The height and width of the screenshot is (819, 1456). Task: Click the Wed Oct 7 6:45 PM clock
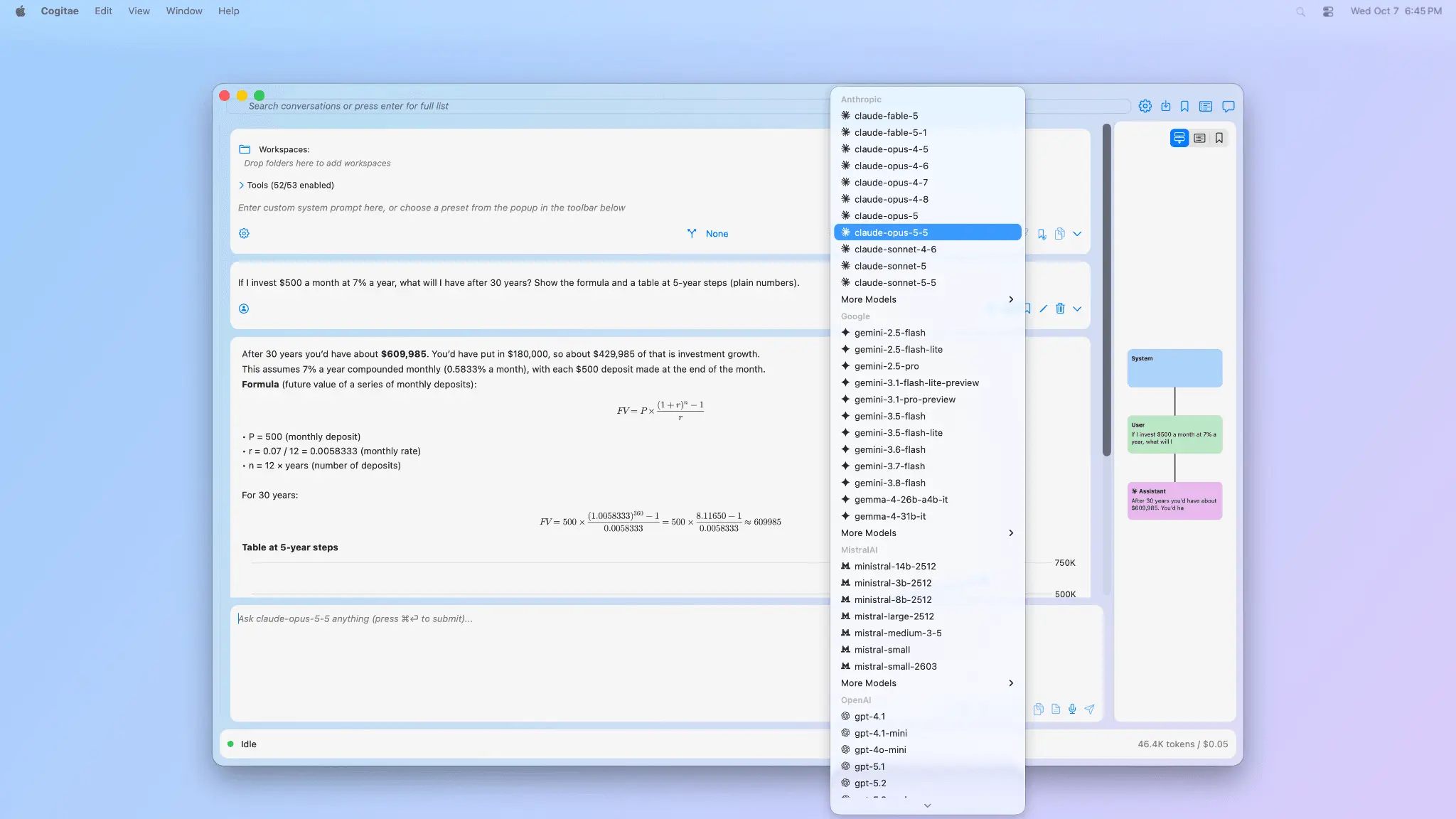click(1396, 11)
